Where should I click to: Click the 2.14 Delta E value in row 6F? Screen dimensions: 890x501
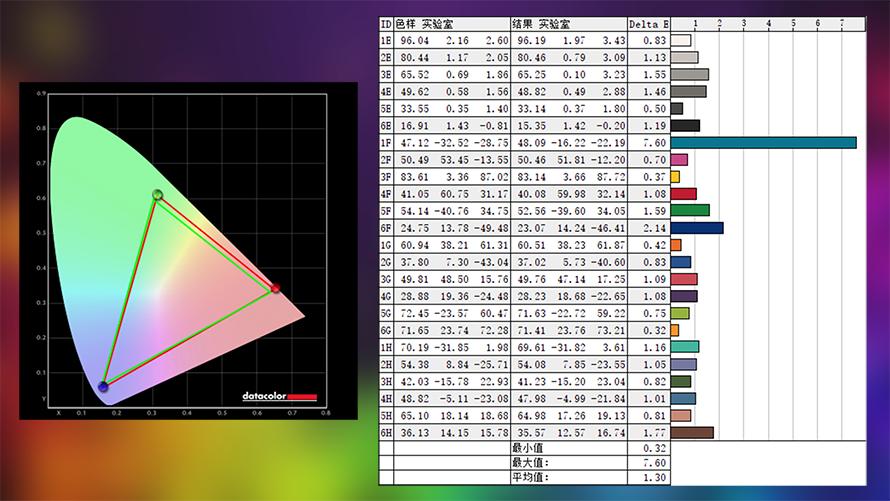pyautogui.click(x=654, y=228)
